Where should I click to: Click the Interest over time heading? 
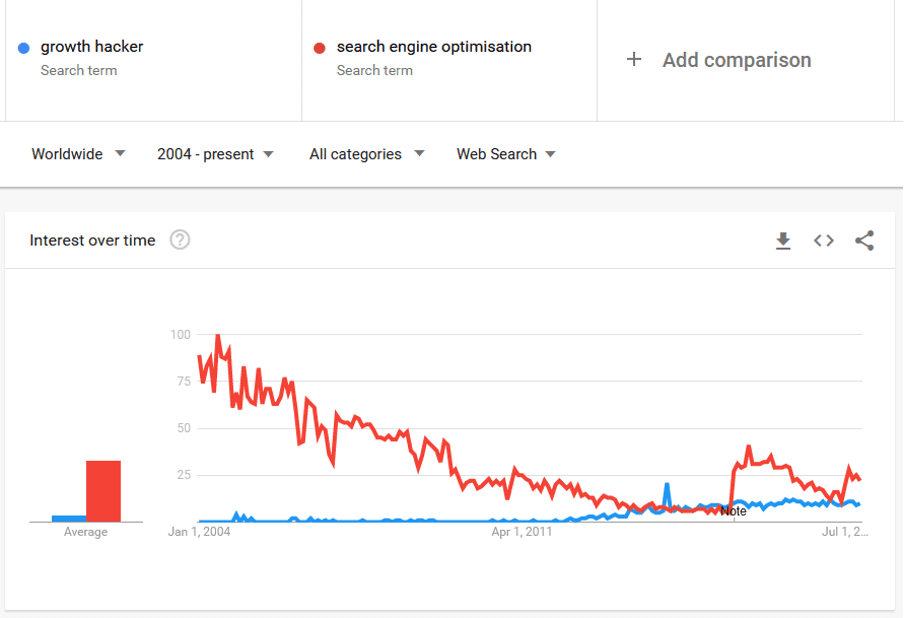[92, 240]
